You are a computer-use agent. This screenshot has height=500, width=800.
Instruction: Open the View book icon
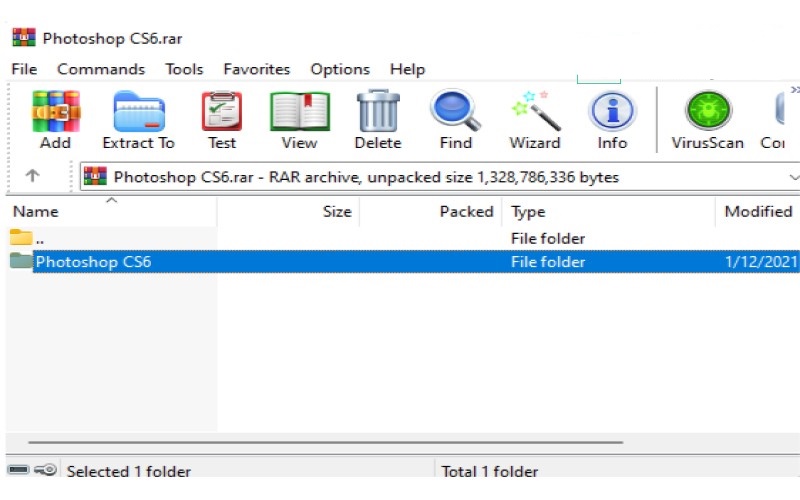click(299, 111)
